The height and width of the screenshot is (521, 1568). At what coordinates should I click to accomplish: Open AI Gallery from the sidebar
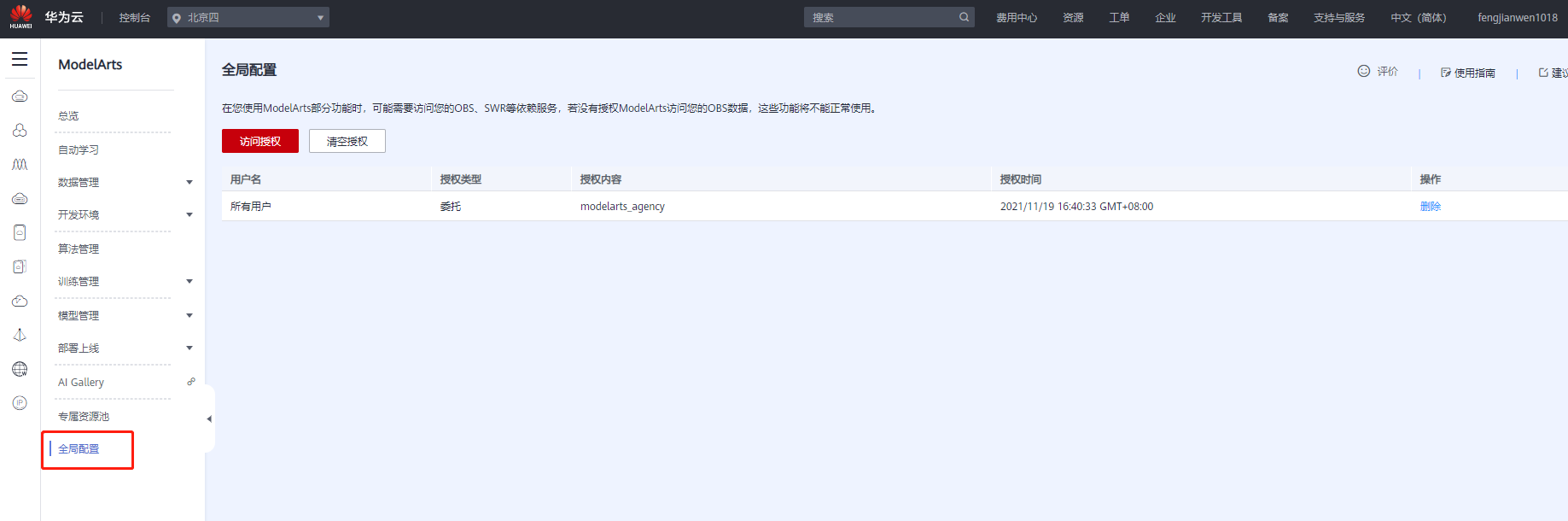point(81,382)
